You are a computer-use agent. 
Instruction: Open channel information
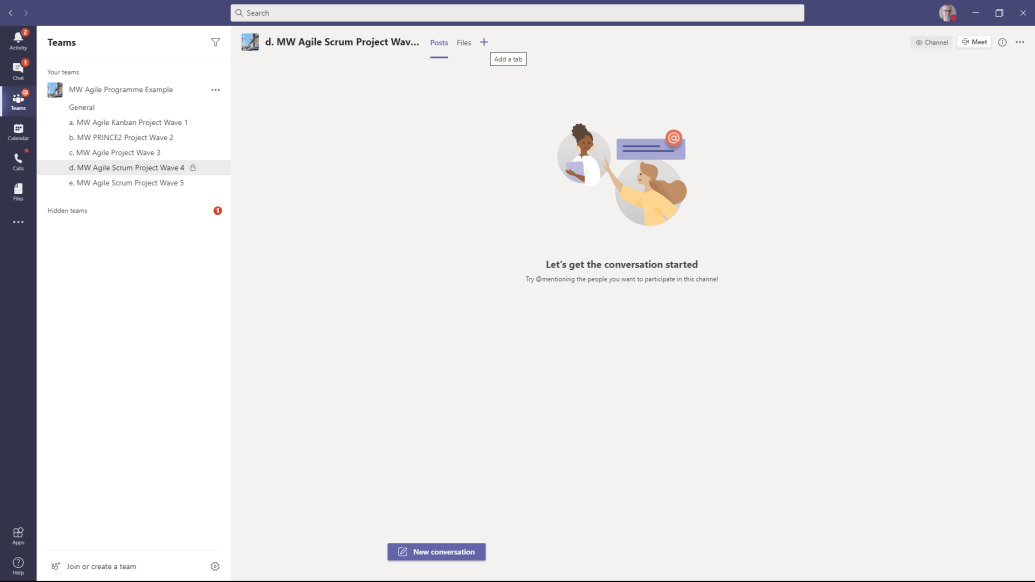(x=1002, y=42)
